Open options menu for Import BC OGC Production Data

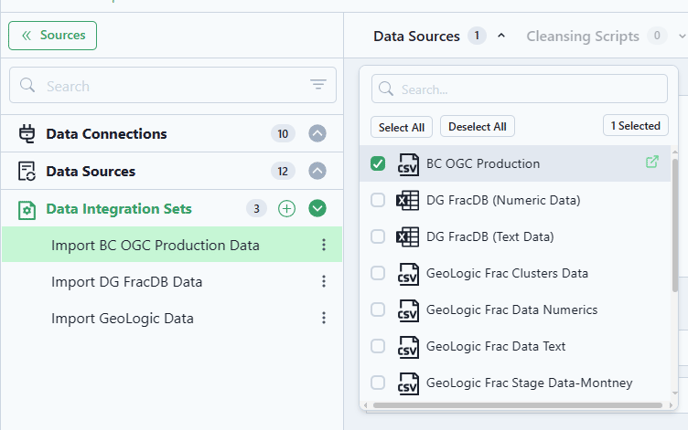[x=324, y=245]
